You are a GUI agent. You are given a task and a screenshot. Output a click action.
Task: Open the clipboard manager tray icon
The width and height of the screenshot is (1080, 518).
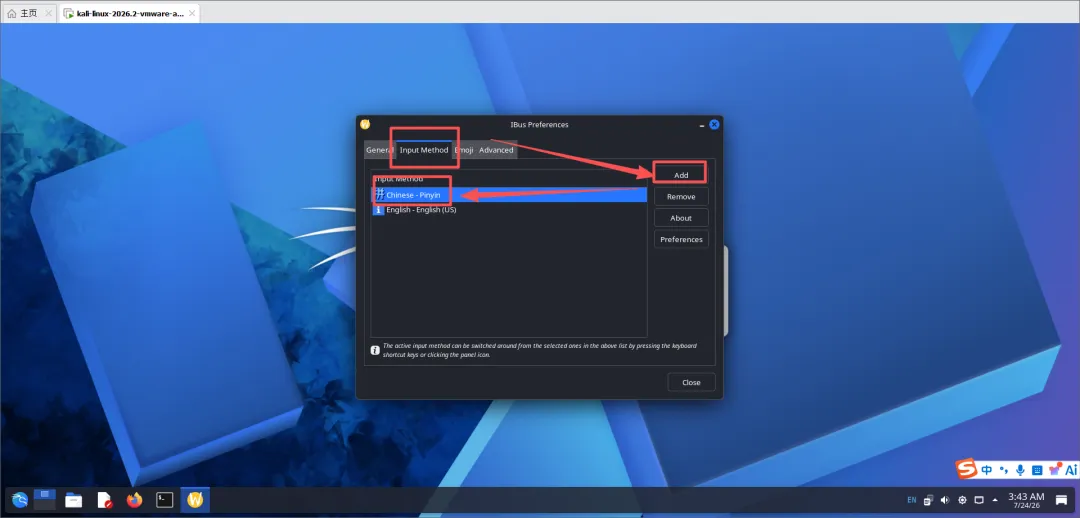pos(928,500)
